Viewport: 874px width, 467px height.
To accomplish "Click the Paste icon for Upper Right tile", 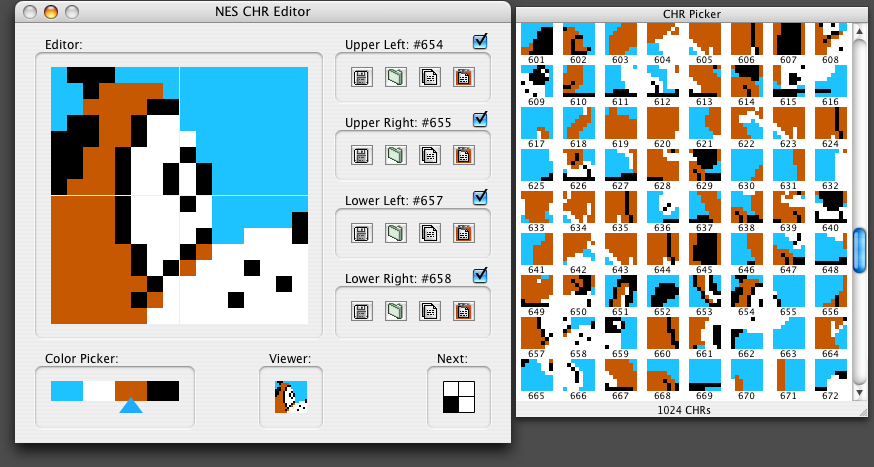I will tap(463, 155).
